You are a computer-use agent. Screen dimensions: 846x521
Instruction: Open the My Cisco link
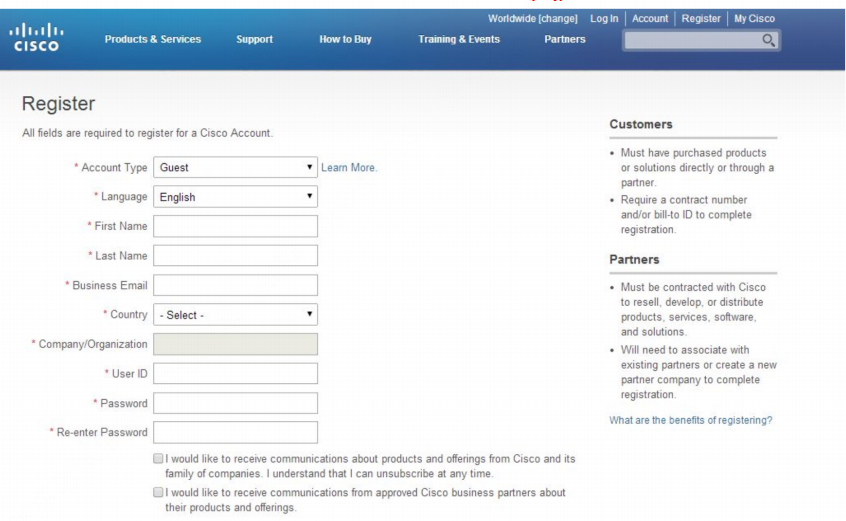tap(754, 18)
